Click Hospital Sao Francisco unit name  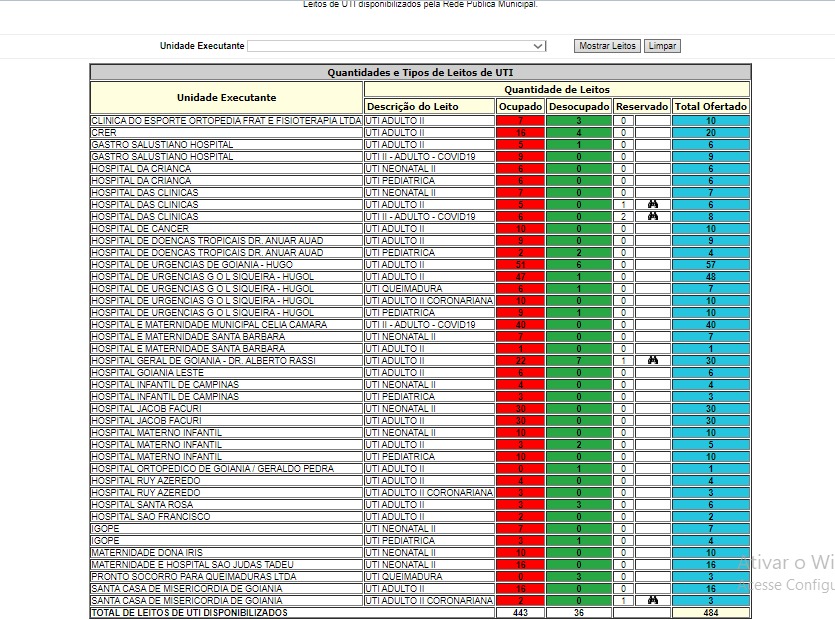150,517
